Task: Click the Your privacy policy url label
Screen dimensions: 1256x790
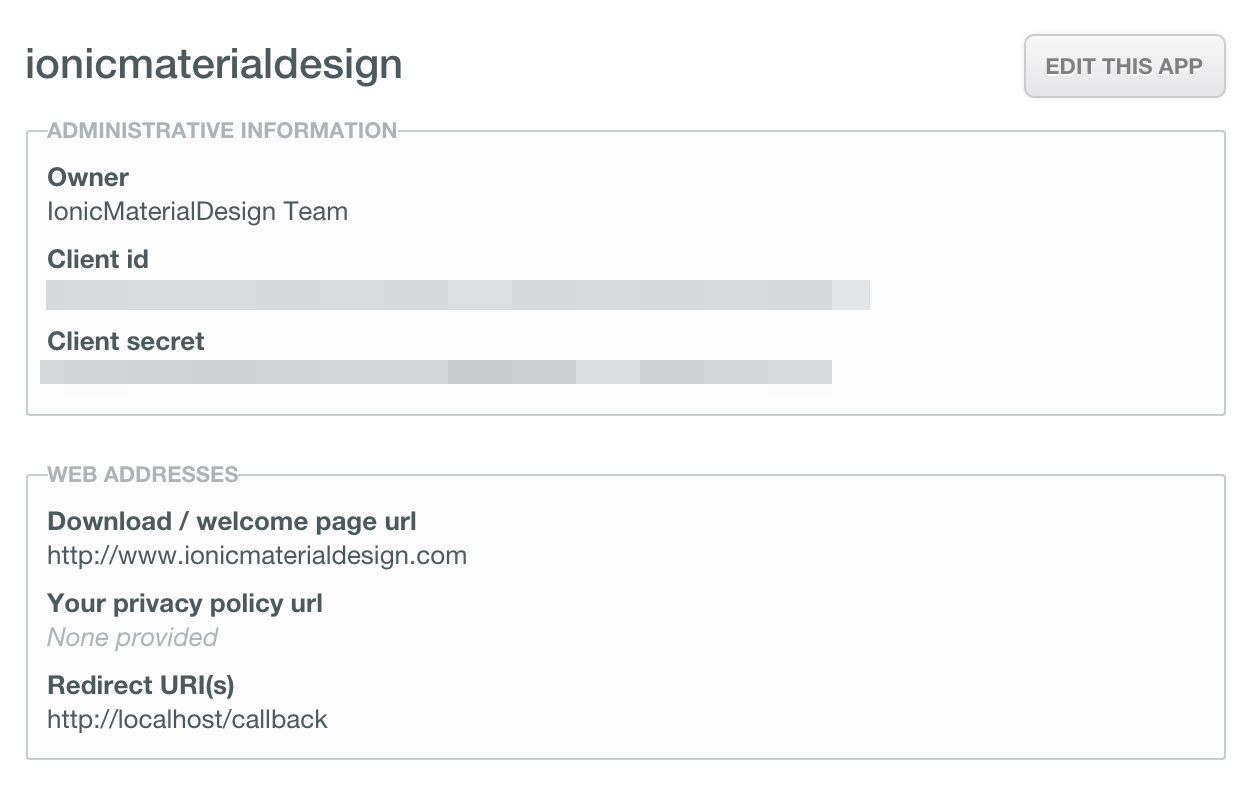Action: (x=185, y=604)
